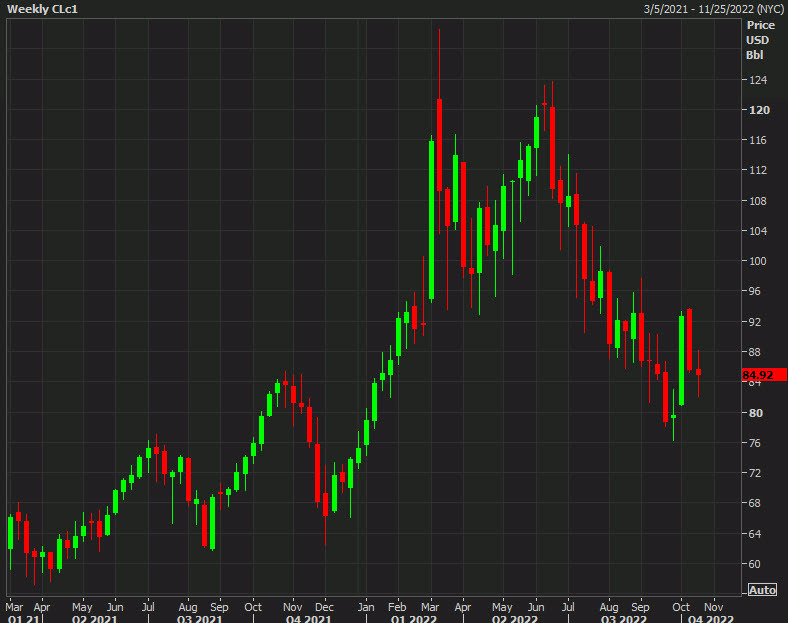Click the 100 price axis value

pos(758,261)
